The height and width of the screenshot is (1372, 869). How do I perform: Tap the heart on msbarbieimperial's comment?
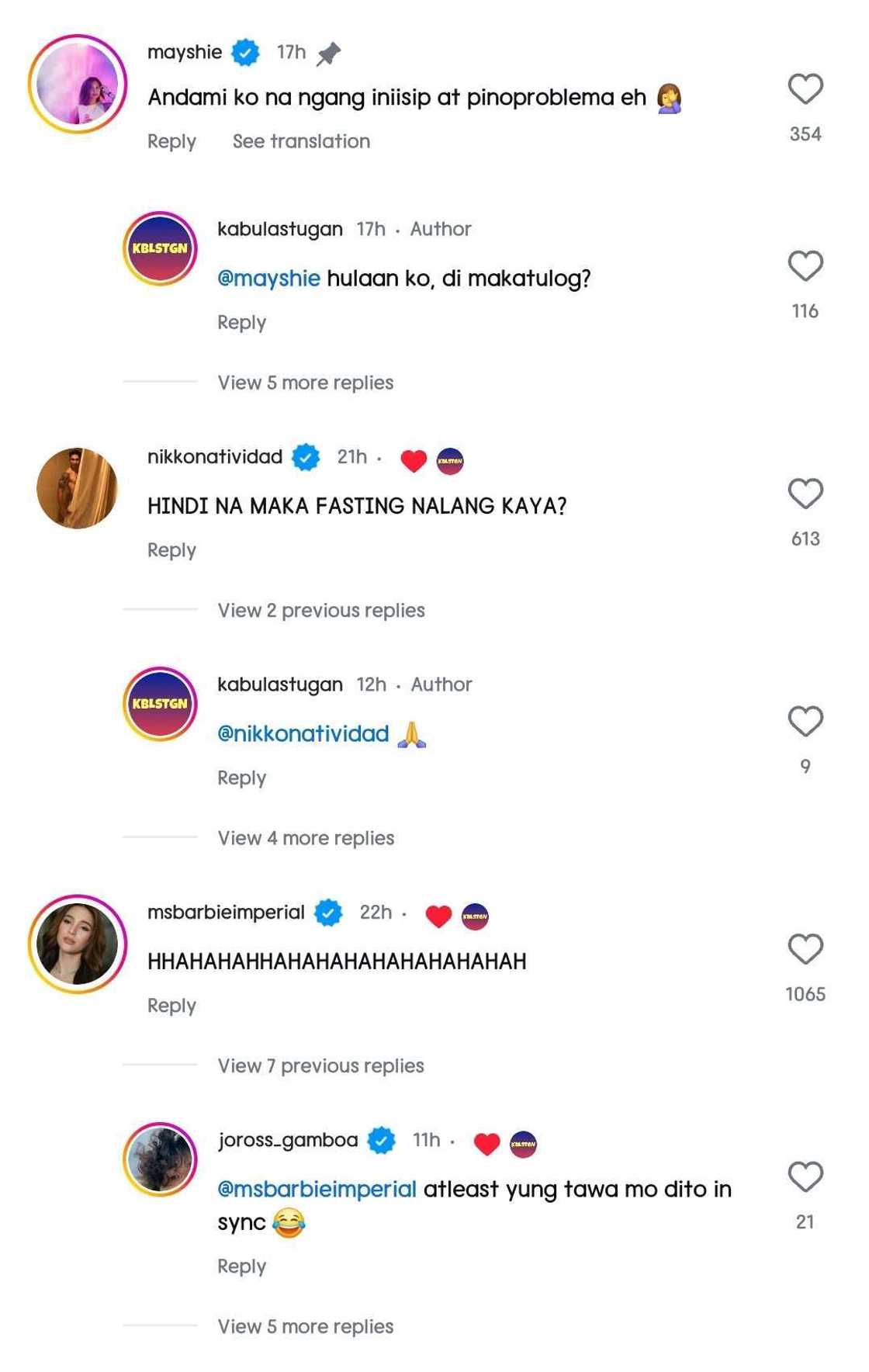click(x=805, y=949)
